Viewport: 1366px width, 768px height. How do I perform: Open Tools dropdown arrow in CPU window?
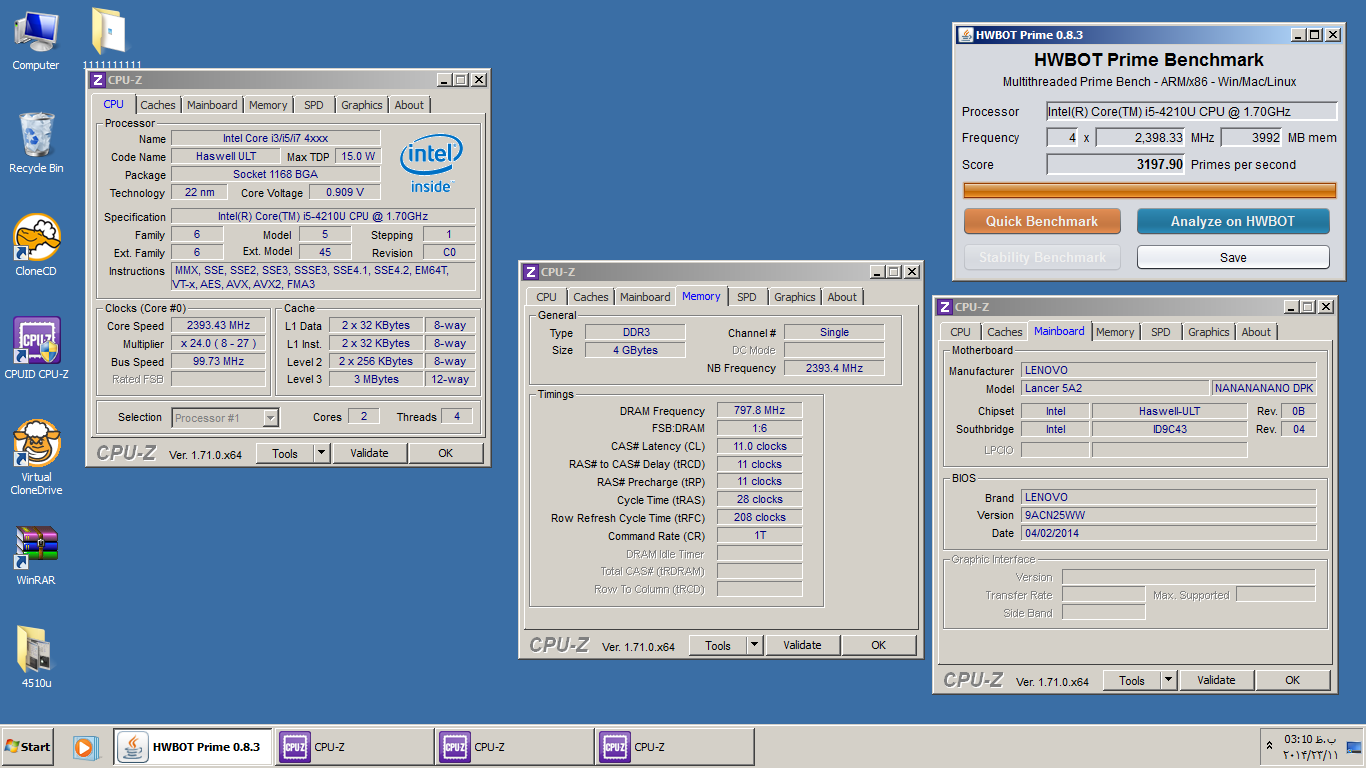321,453
